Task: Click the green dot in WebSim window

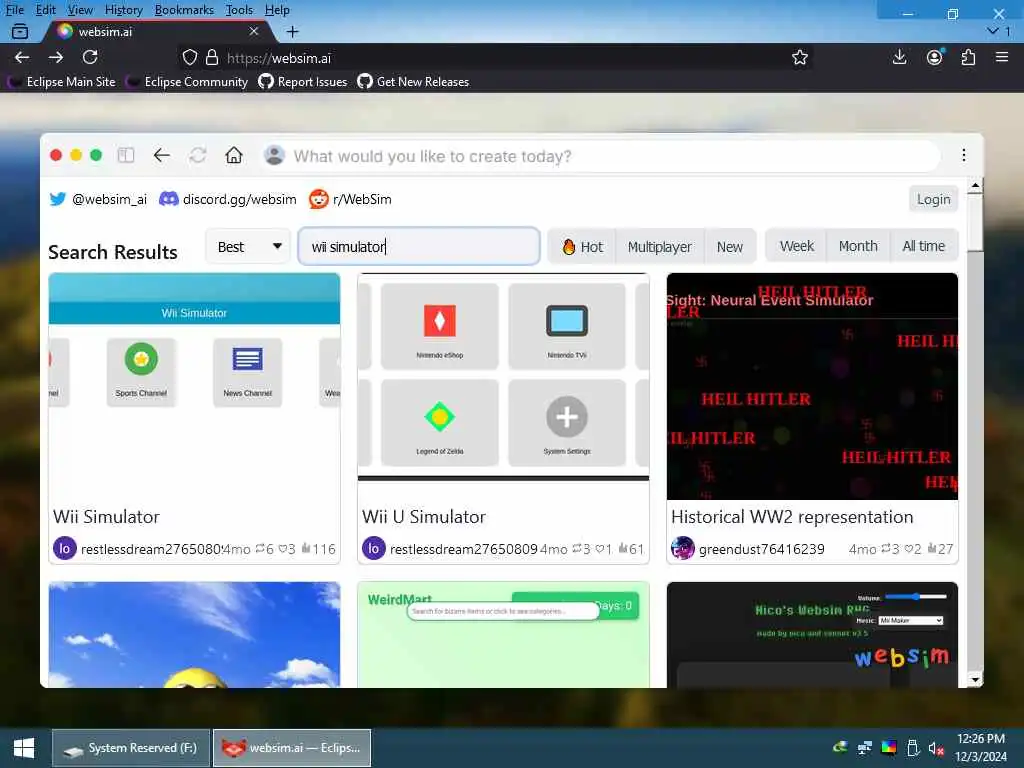Action: (x=96, y=155)
